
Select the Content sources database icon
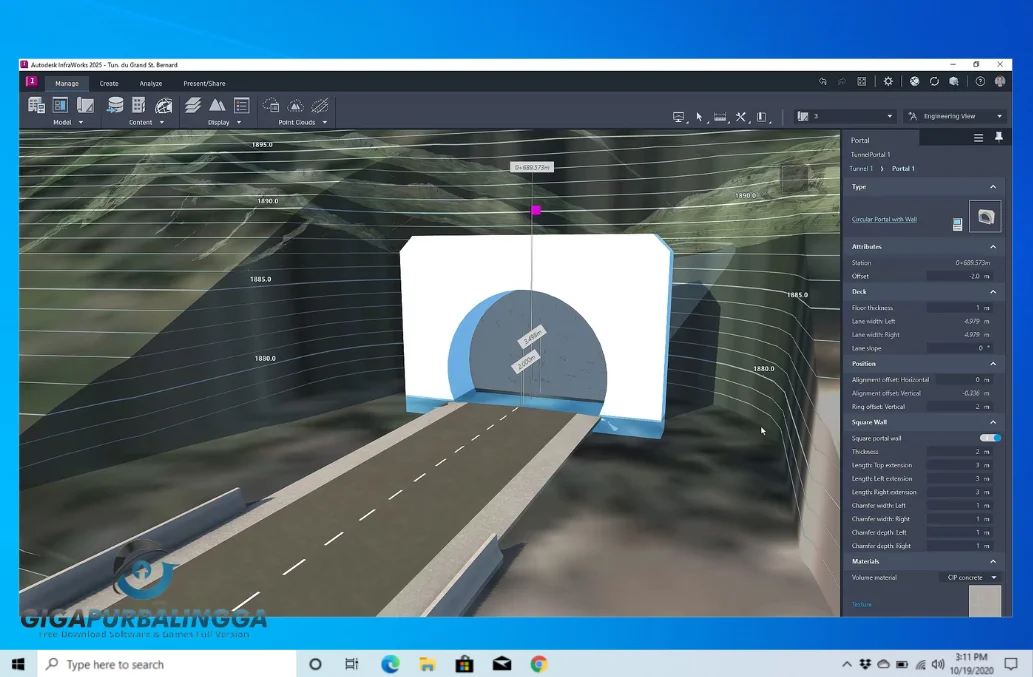114,105
